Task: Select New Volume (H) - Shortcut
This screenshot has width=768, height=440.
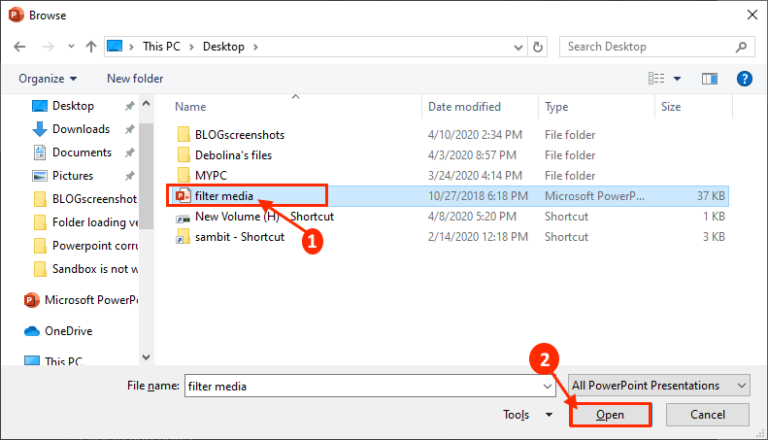Action: 264,217
